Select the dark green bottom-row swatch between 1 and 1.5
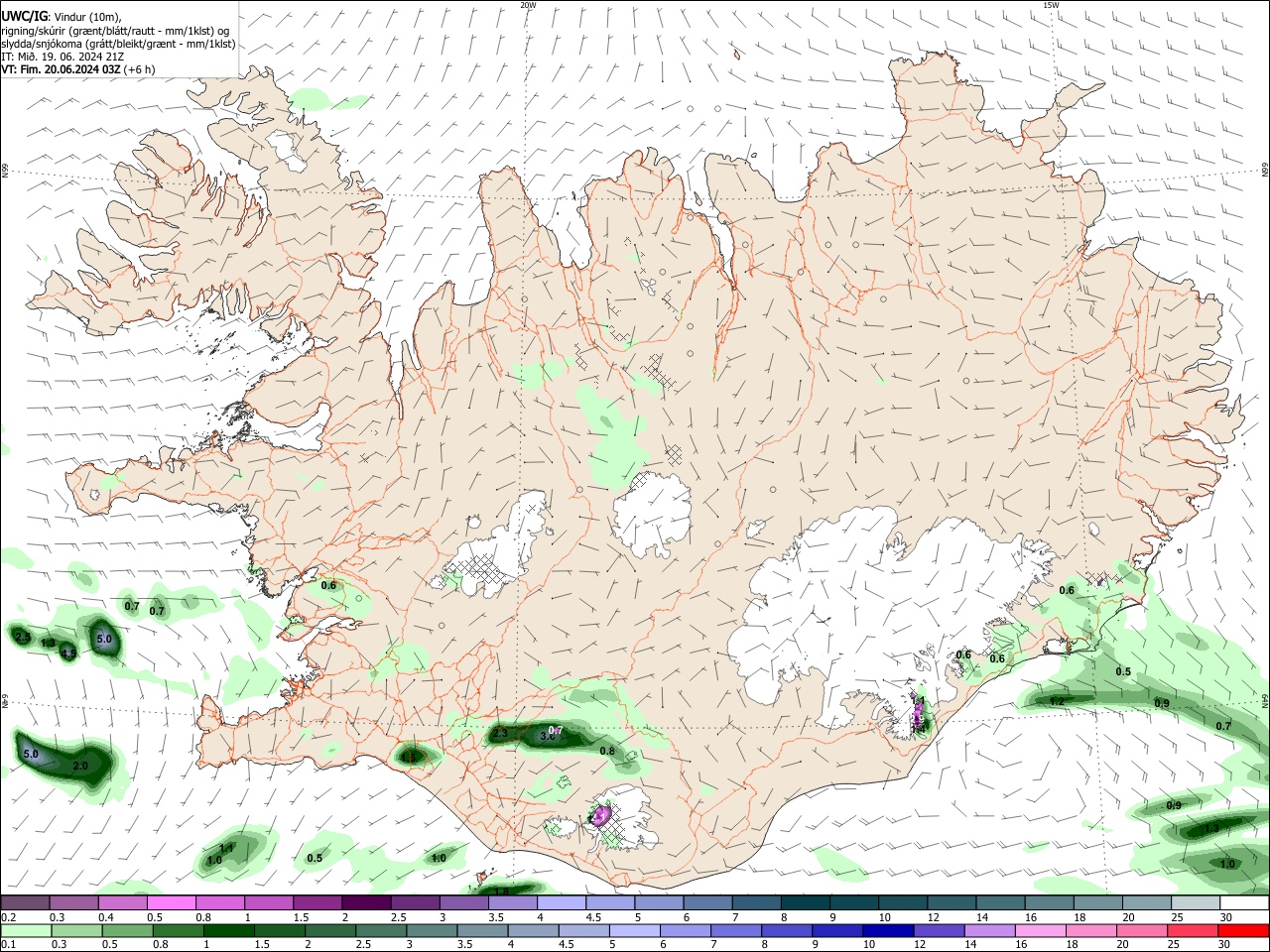 227,930
